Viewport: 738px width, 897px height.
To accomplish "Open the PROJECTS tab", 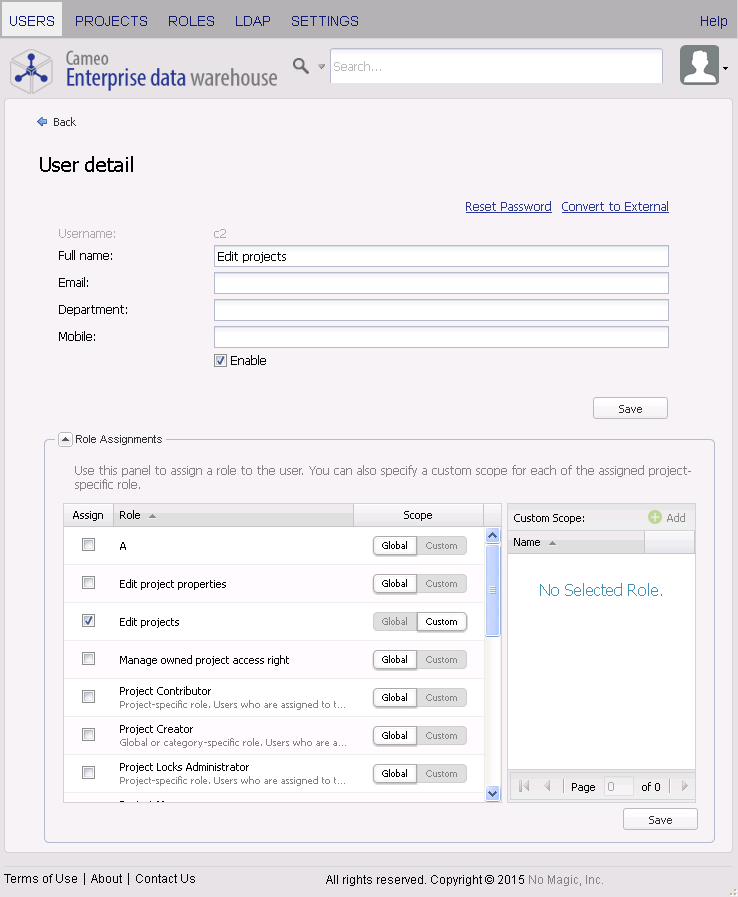I will (x=111, y=21).
